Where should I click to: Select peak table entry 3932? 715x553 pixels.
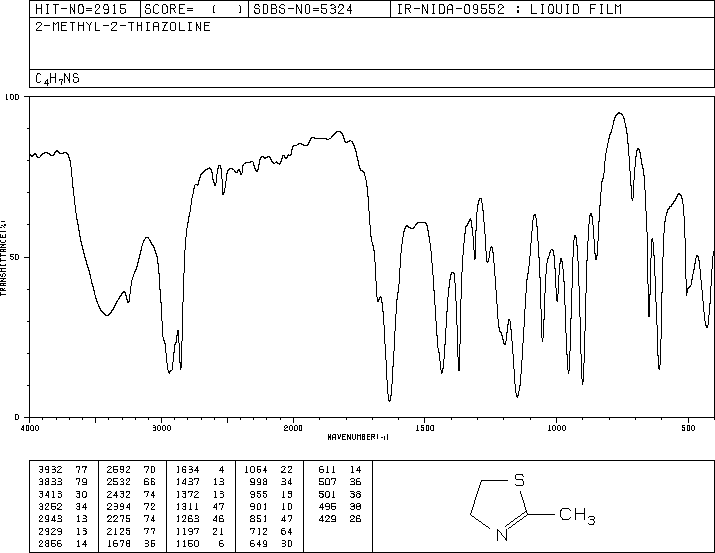coord(50,470)
